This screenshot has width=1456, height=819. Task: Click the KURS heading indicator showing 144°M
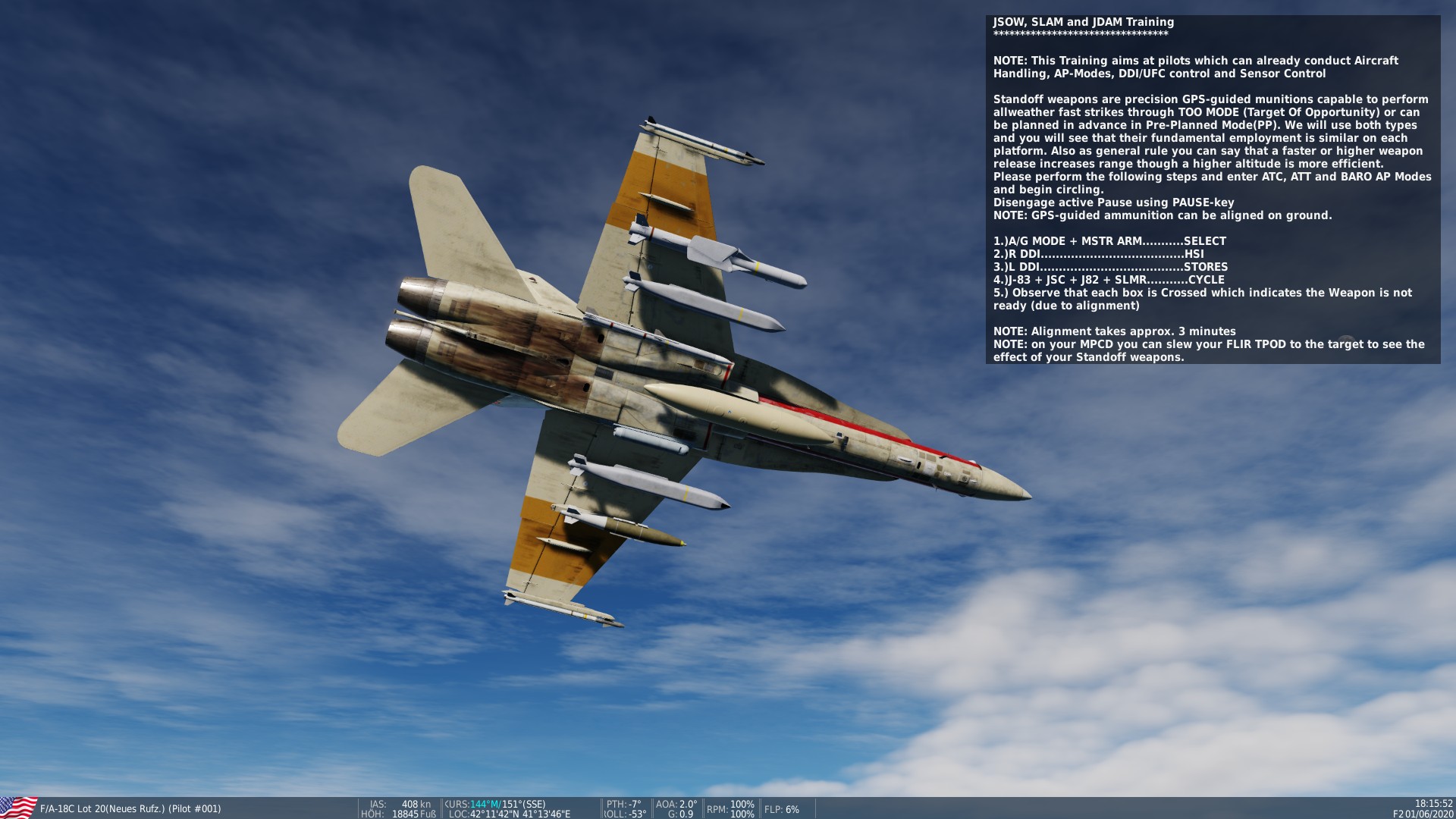click(497, 805)
